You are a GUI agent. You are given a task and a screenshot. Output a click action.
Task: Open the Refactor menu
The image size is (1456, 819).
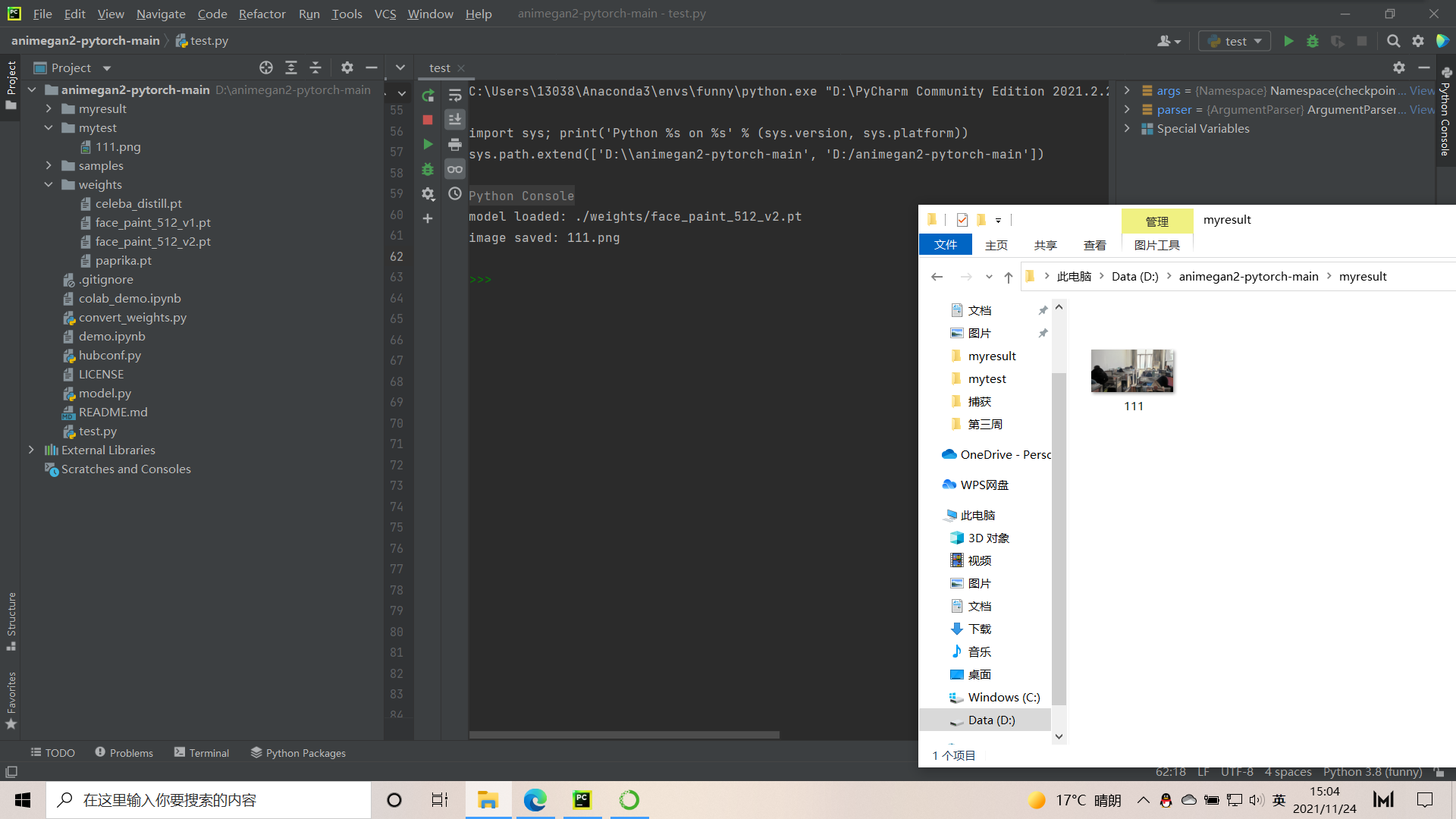[262, 14]
